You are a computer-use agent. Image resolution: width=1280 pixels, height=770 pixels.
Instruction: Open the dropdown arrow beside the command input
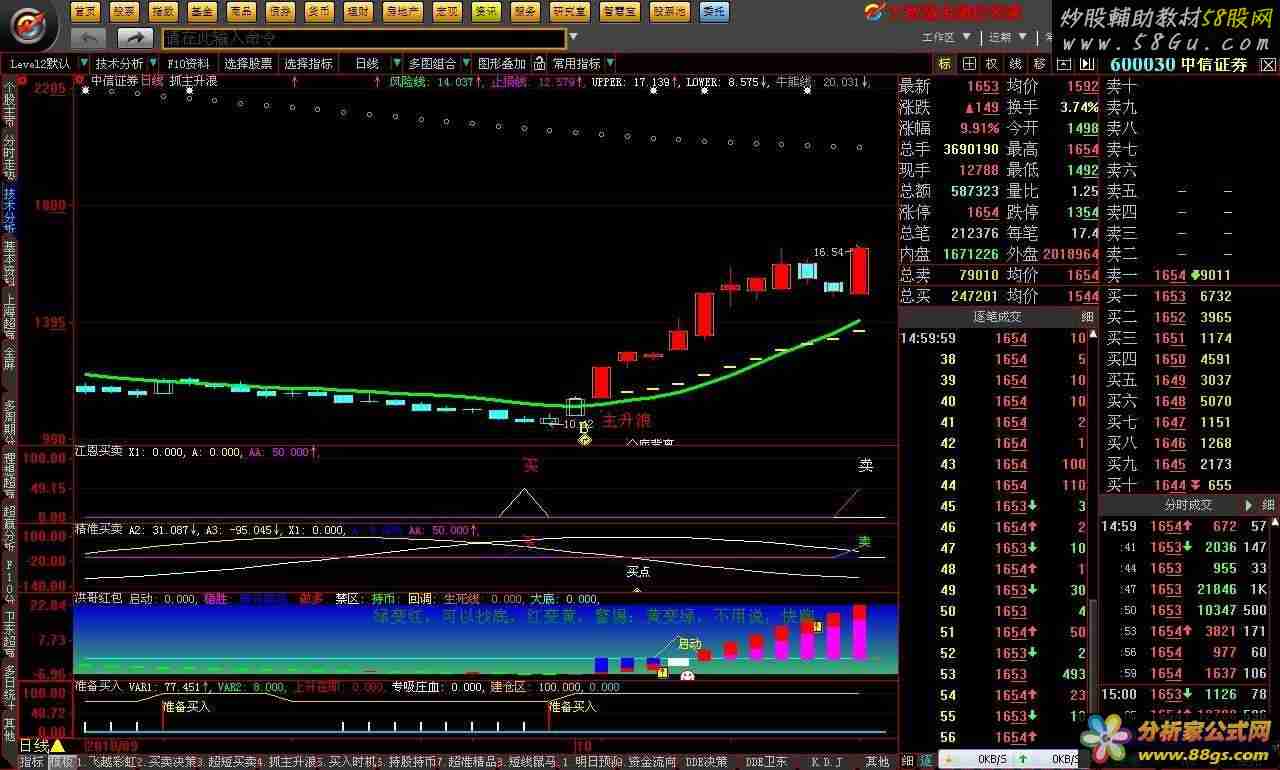[x=573, y=38]
